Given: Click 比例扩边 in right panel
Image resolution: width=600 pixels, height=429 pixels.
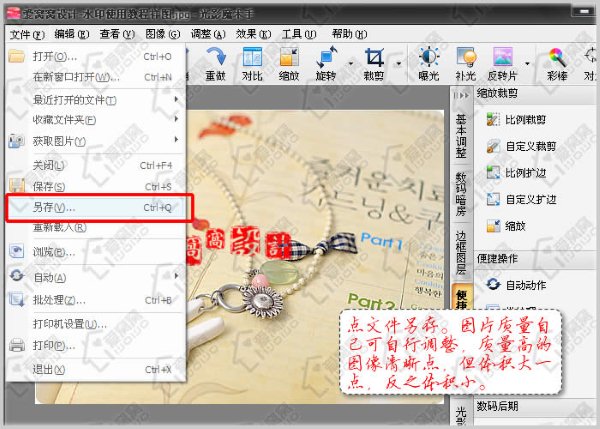Looking at the screenshot, I should pos(516,173).
